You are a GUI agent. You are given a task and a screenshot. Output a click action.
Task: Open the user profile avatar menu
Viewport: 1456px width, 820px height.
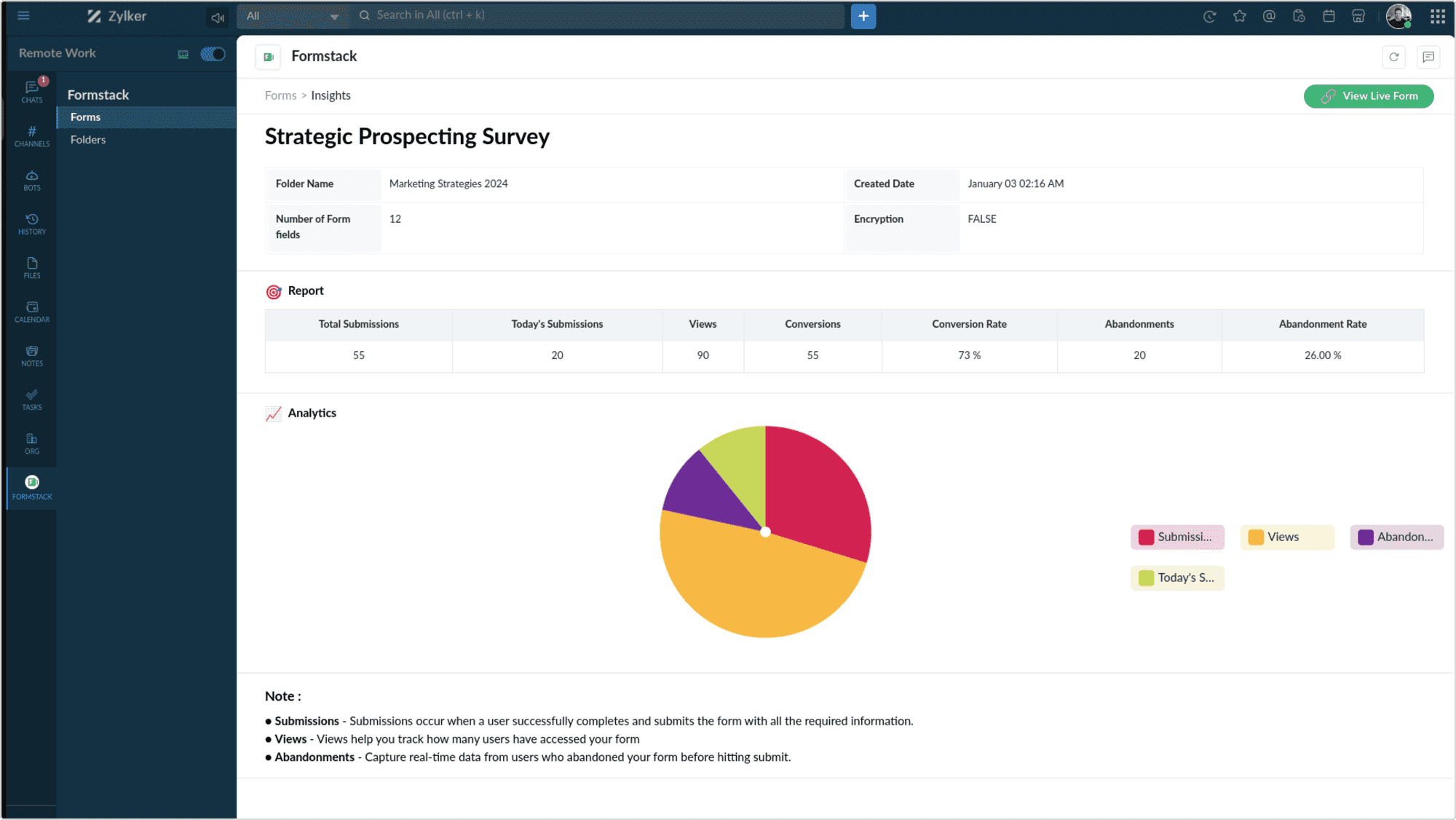(x=1398, y=16)
